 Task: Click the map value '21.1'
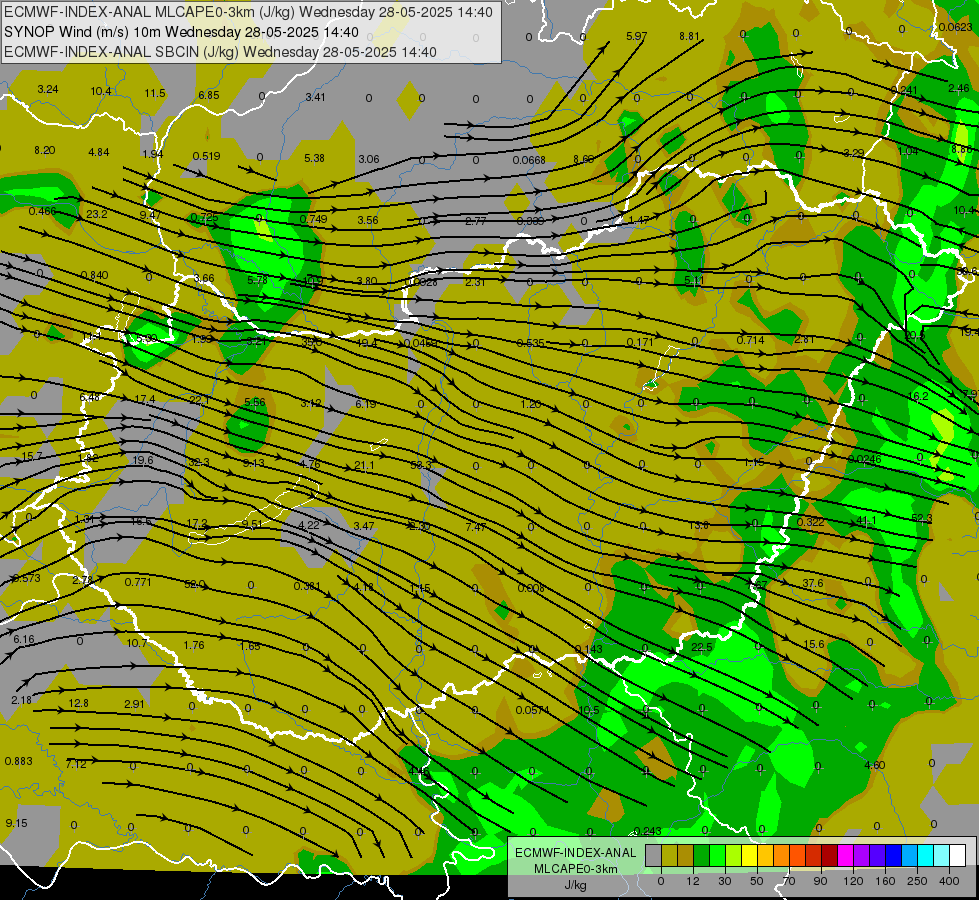pyautogui.click(x=364, y=465)
